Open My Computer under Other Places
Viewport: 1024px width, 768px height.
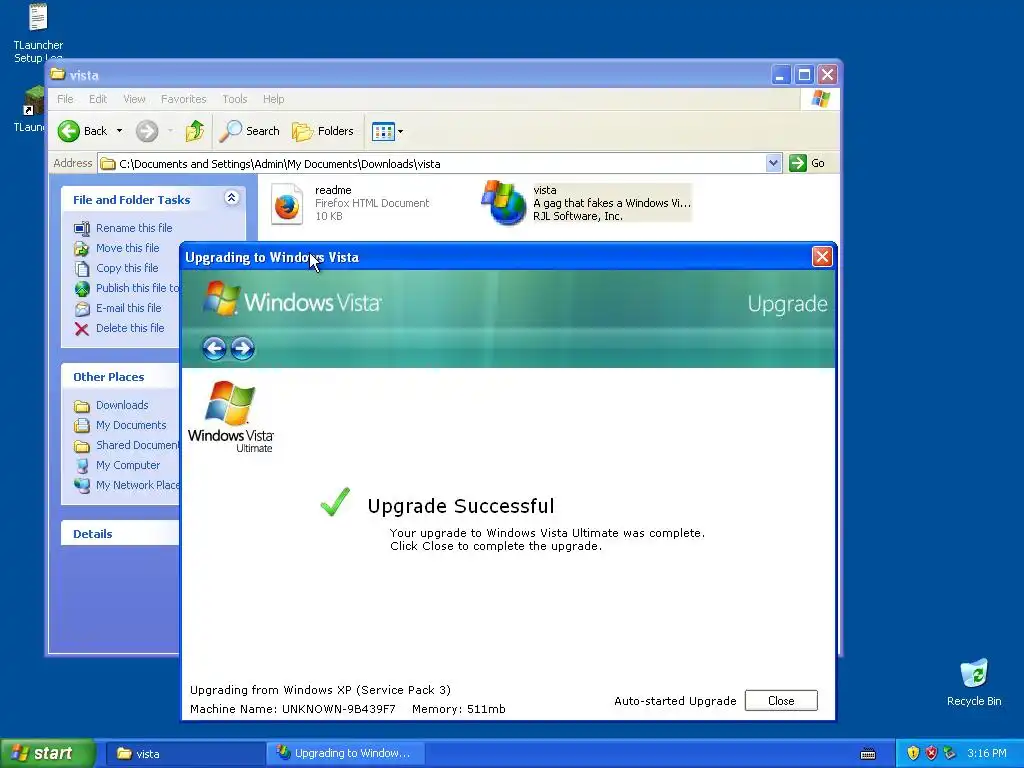click(128, 466)
